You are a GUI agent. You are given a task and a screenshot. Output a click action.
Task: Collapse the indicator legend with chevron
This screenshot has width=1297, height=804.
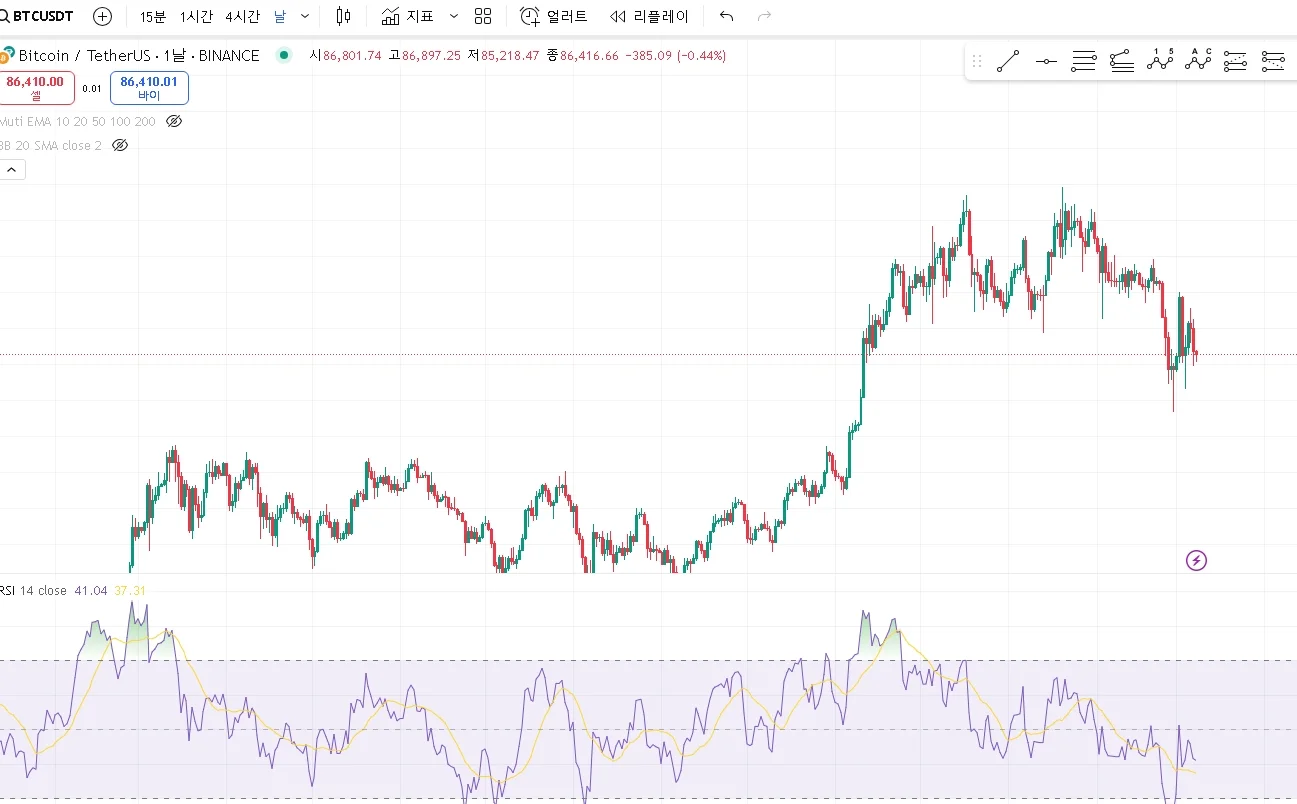12,170
